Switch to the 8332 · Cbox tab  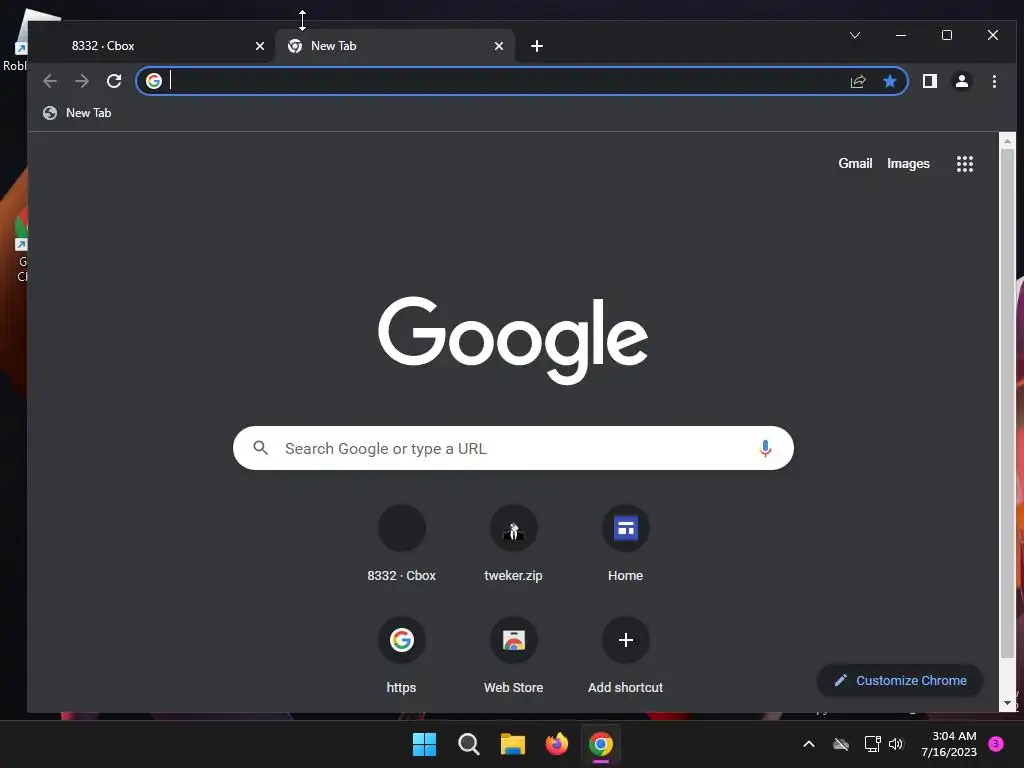tap(152, 46)
